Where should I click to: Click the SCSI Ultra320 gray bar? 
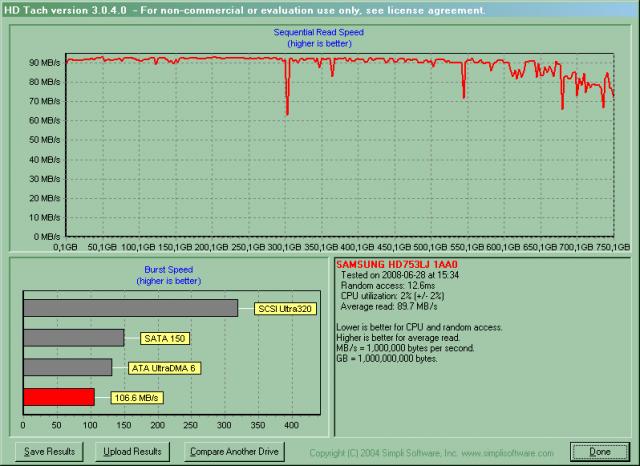(131, 308)
